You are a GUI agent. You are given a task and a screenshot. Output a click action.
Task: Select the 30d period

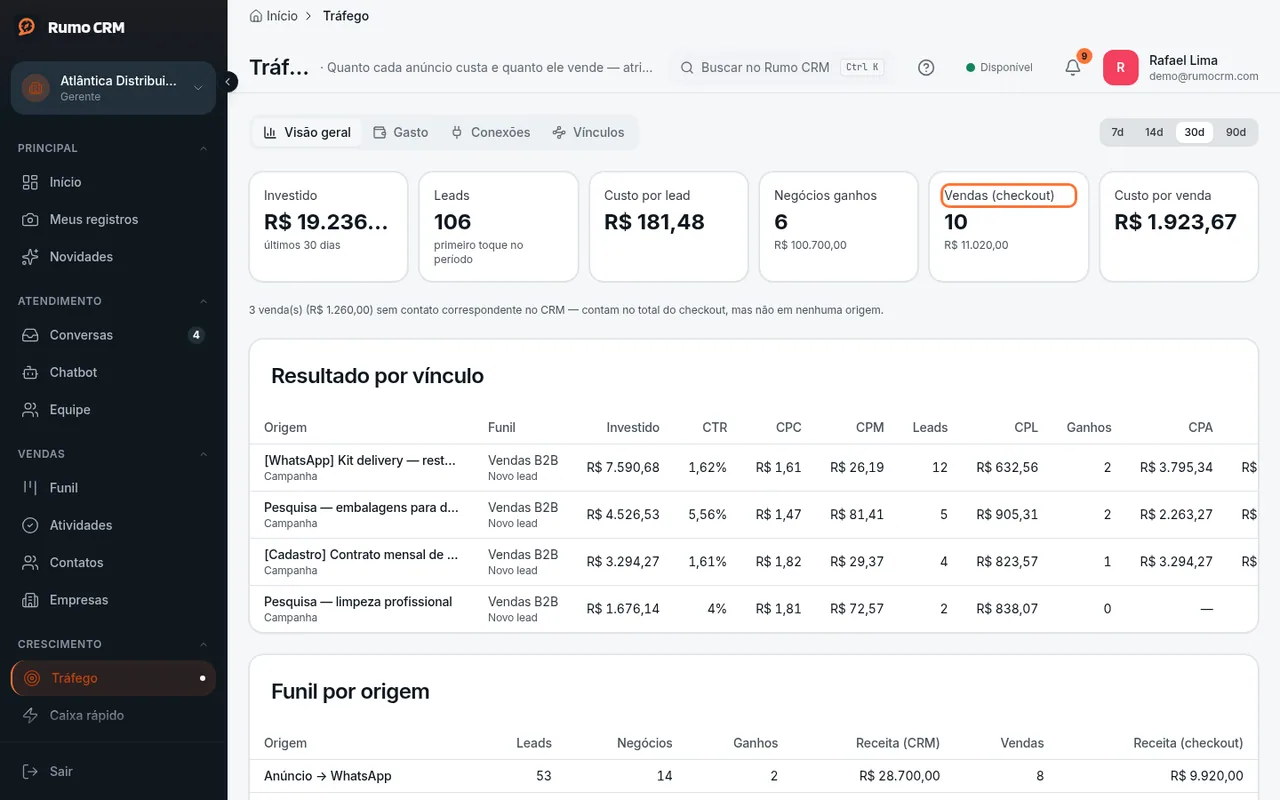1194,132
